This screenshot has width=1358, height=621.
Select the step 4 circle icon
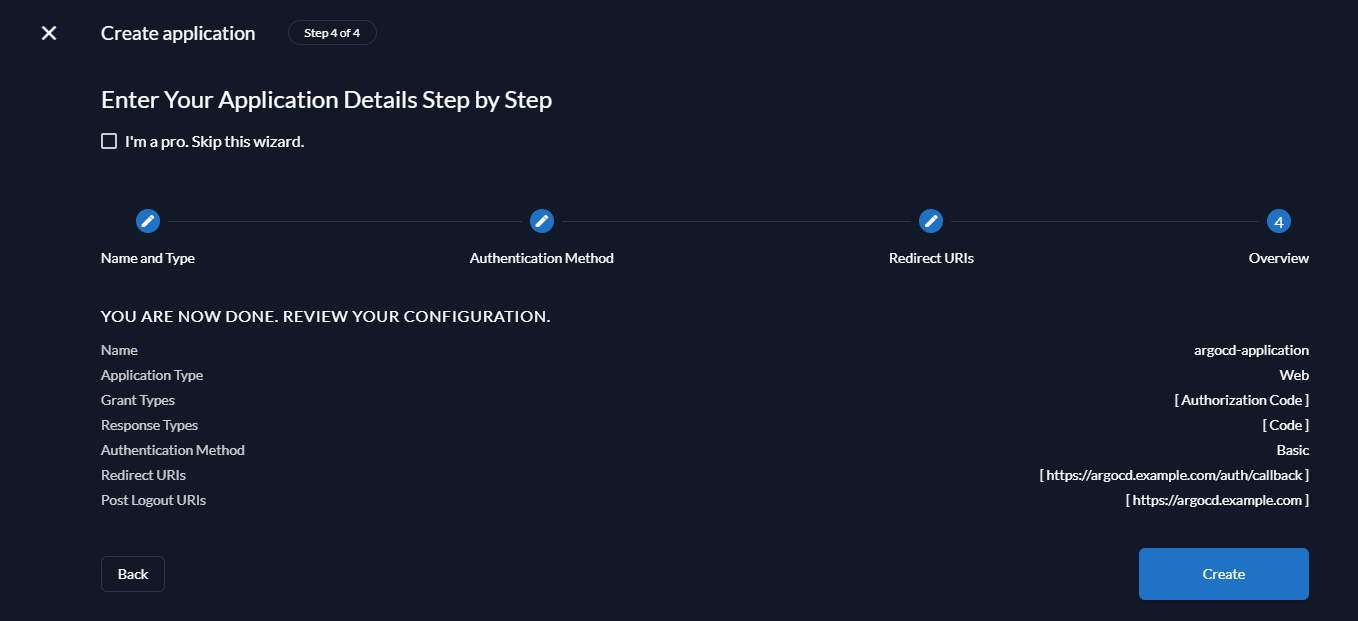point(1278,221)
